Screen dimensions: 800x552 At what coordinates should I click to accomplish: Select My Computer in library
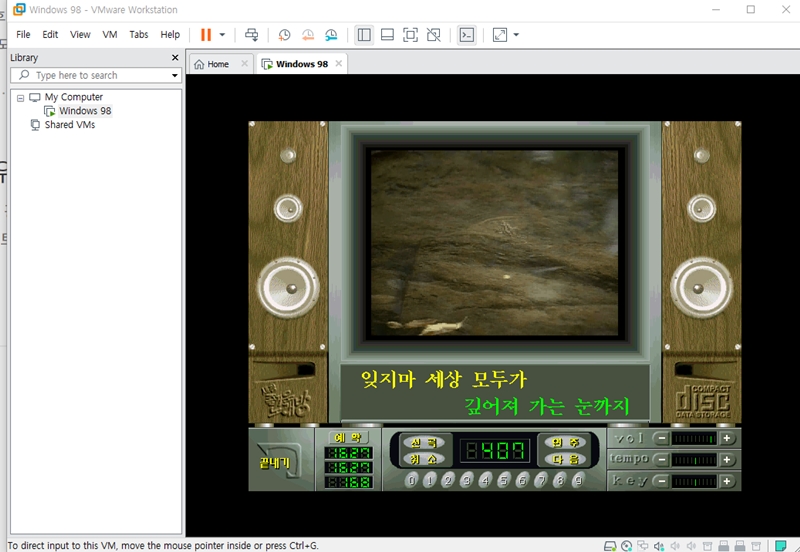point(73,97)
